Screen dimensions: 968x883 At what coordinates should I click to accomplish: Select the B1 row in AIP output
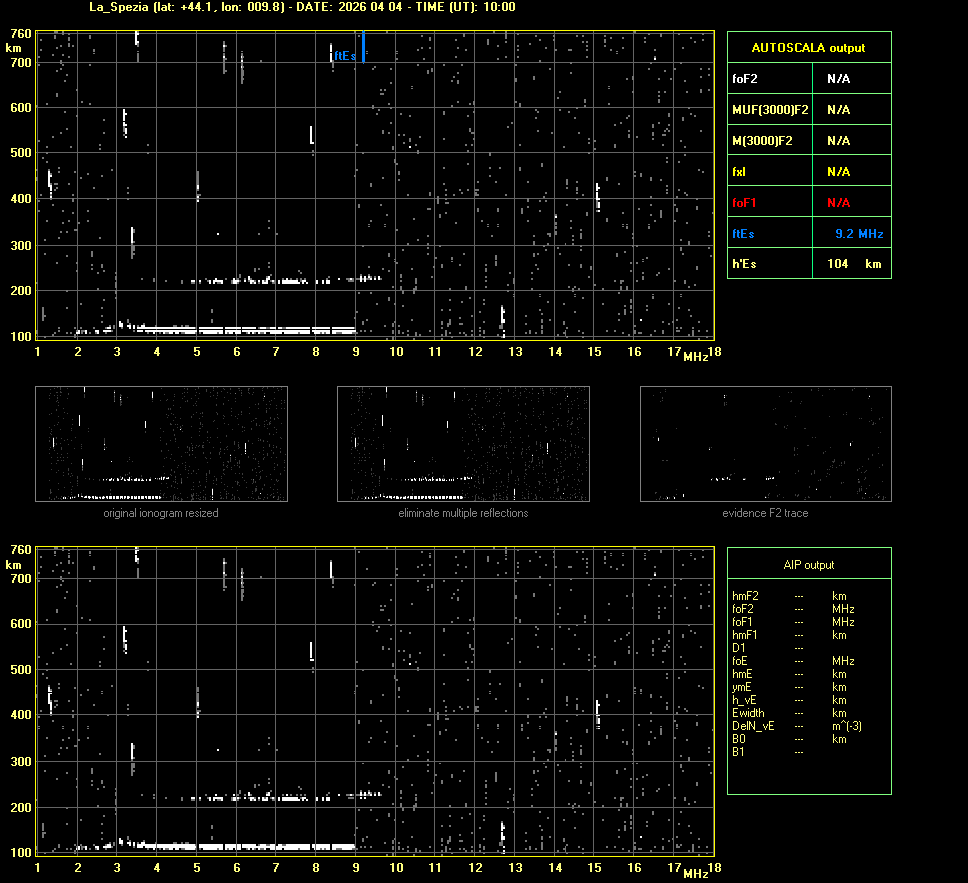pyautogui.click(x=739, y=752)
